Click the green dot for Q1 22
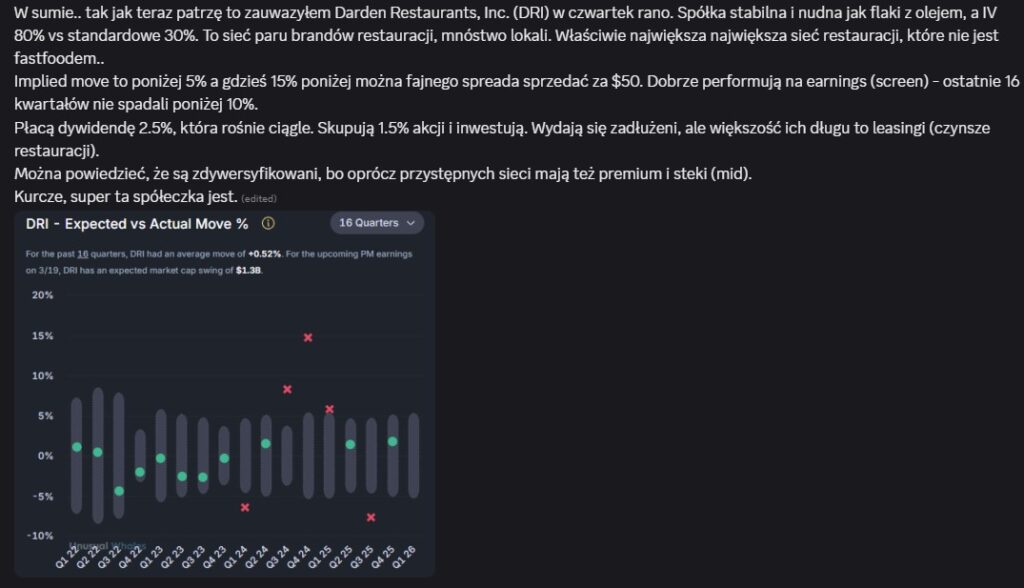1024x588 pixels. click(x=77, y=447)
